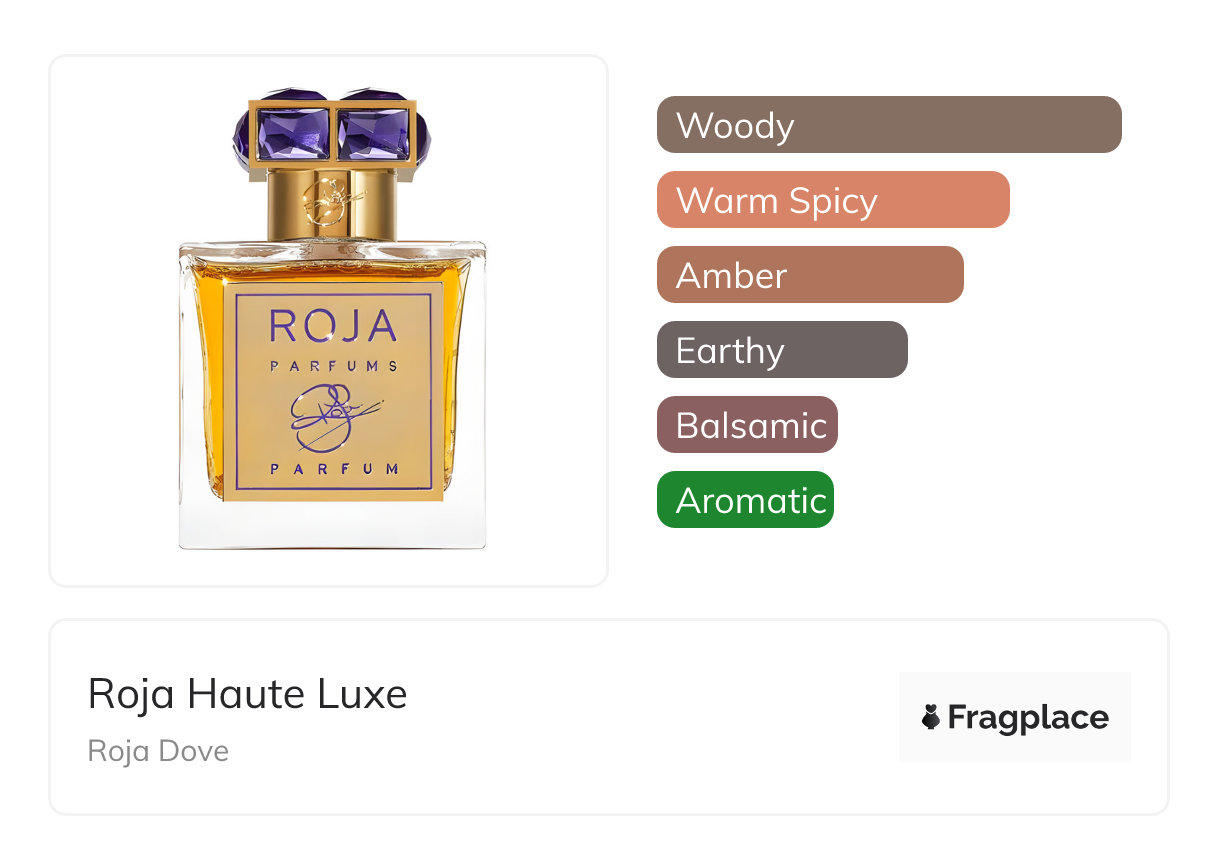Screen dimensions: 1218x864
Task: Click the right purple crystal on cap
Action: [373, 133]
